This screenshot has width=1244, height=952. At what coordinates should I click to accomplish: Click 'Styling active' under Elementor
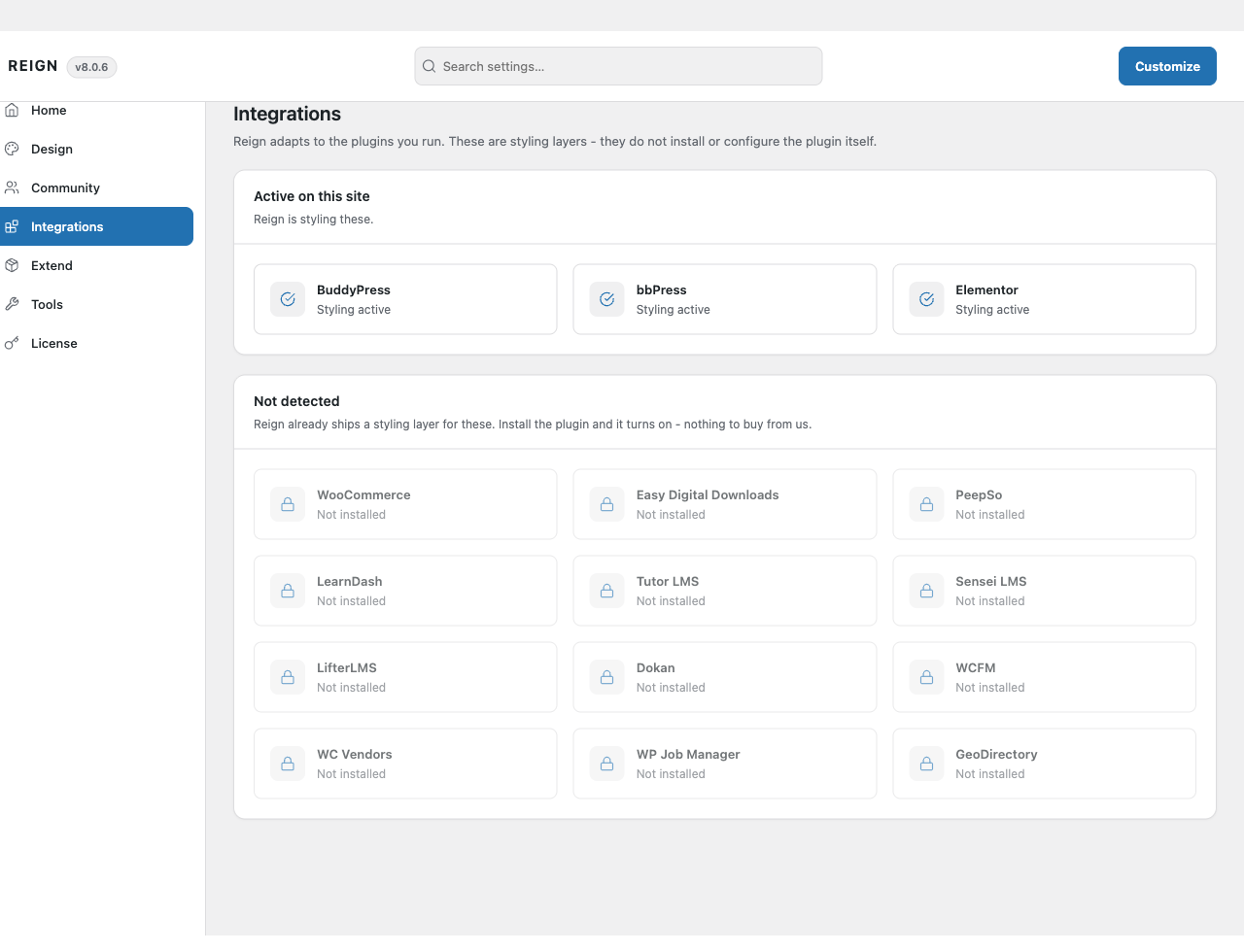pyautogui.click(x=992, y=310)
